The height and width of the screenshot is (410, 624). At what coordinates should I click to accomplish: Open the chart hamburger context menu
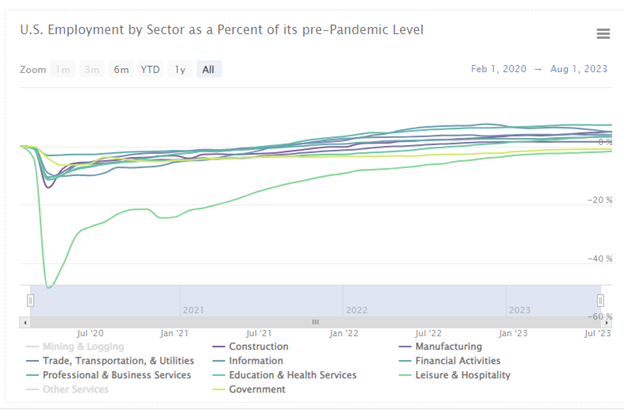(x=603, y=34)
